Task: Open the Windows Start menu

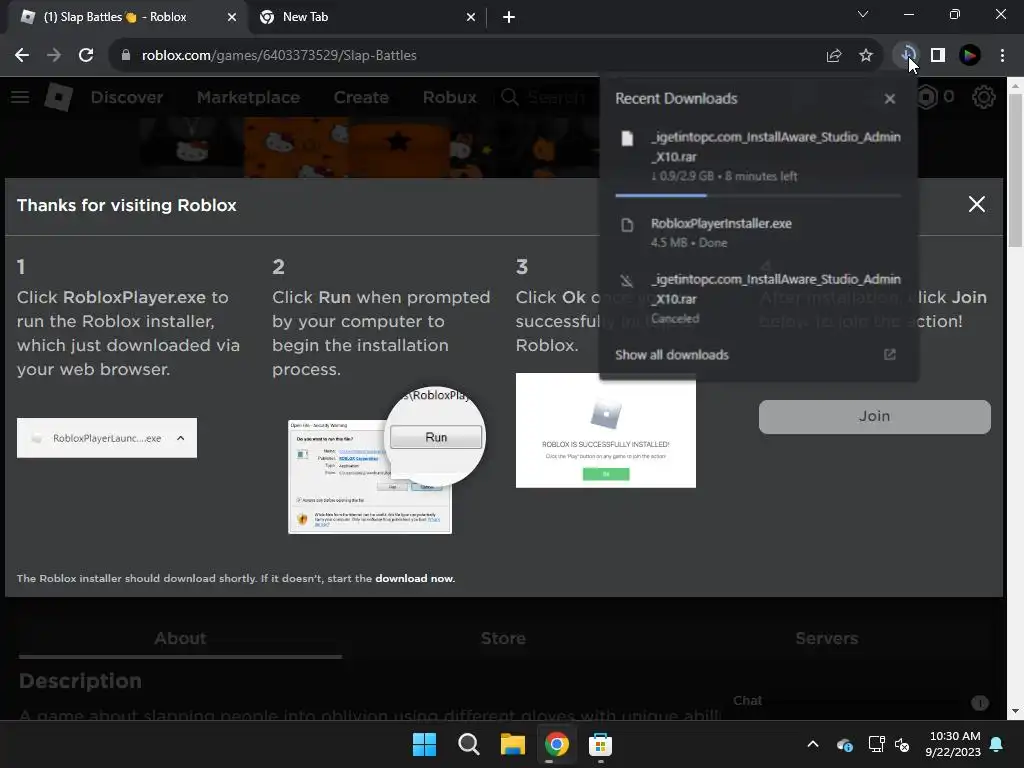Action: pyautogui.click(x=424, y=744)
